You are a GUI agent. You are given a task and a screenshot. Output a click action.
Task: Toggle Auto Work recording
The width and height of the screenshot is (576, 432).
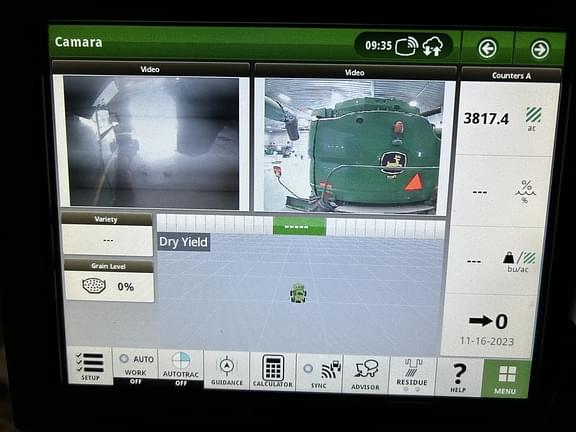point(135,366)
